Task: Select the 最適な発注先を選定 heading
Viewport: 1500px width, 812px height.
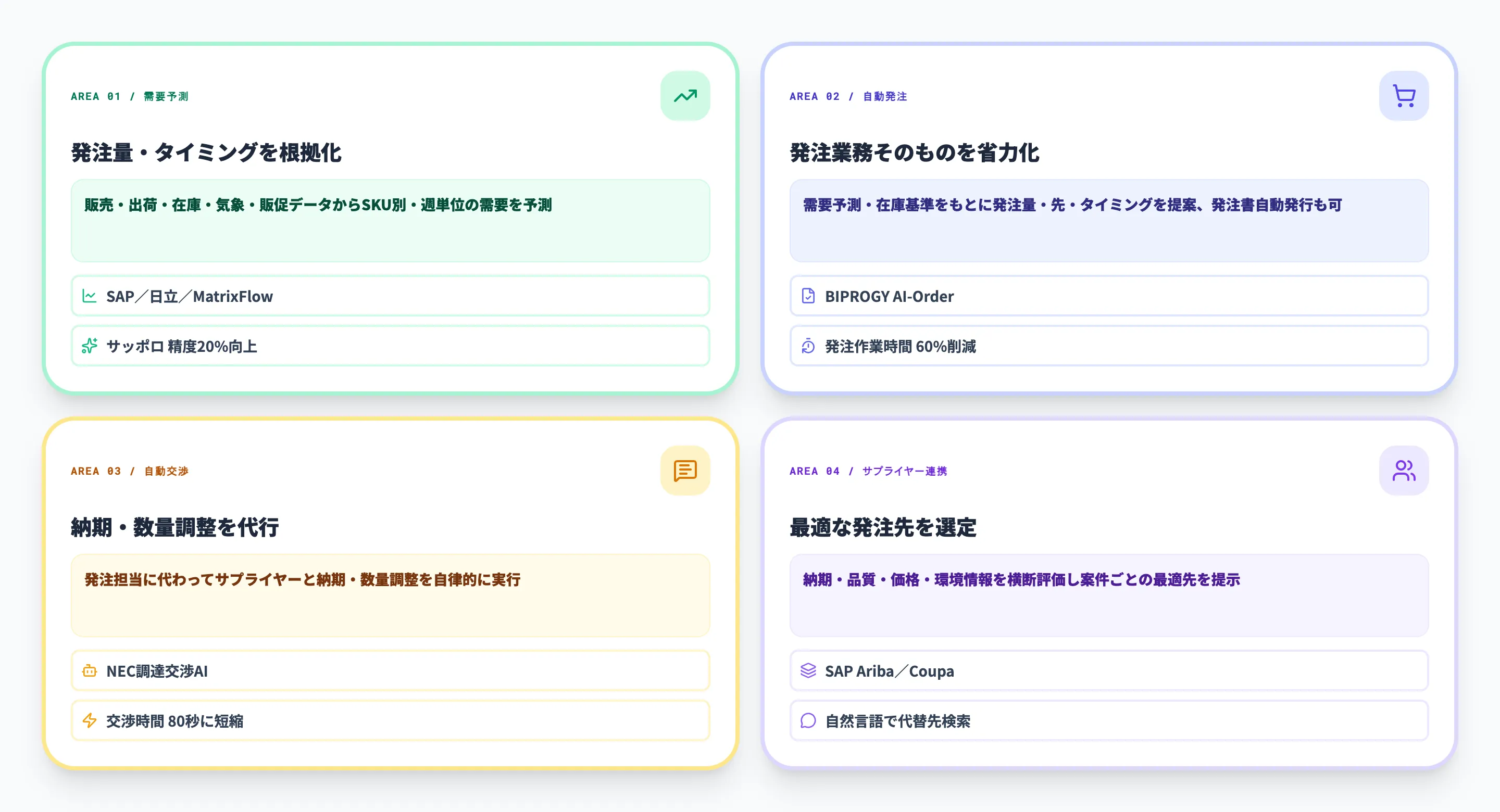Action: pos(883,528)
